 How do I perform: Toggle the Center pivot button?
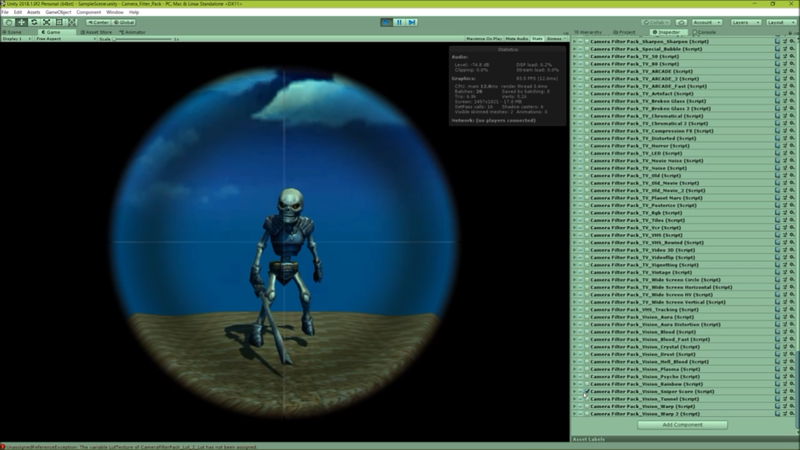[98, 22]
